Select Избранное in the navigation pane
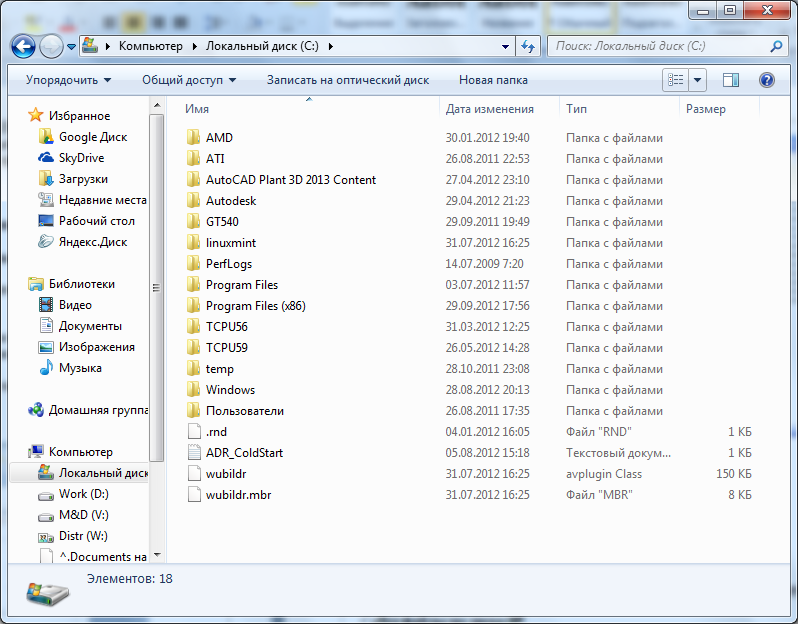 69,116
